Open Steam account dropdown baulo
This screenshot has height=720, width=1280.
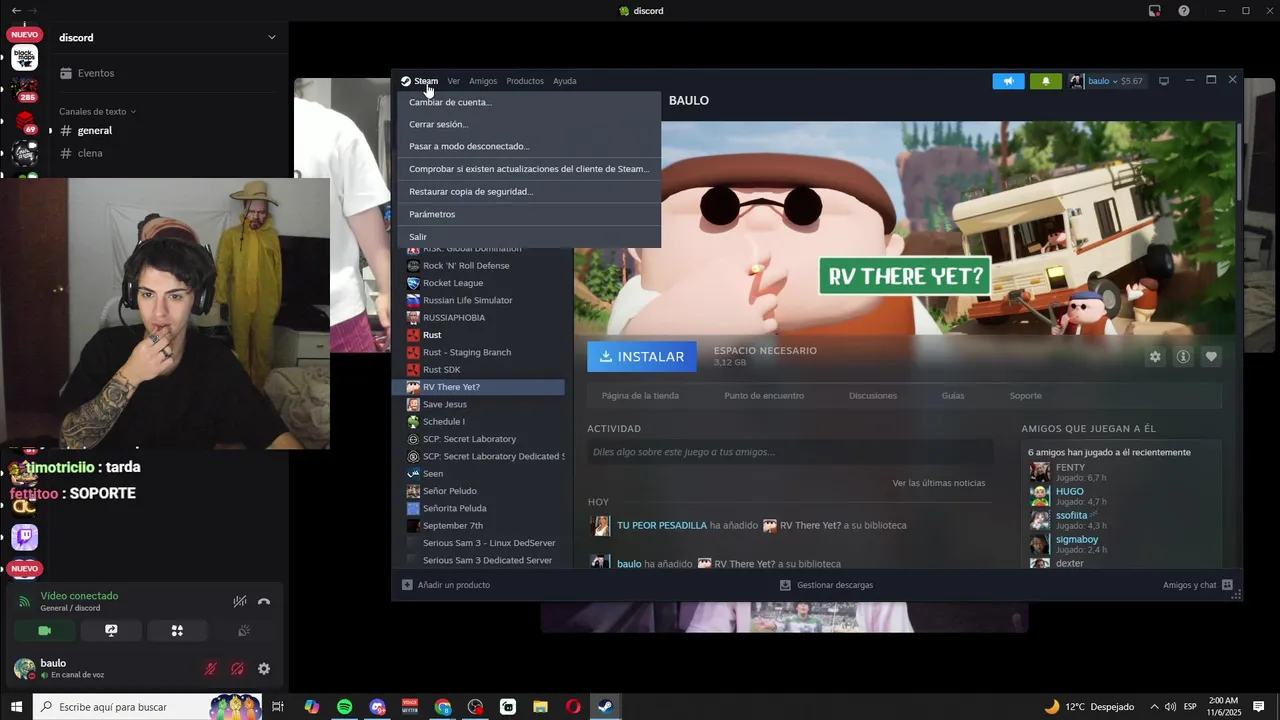[1107, 81]
